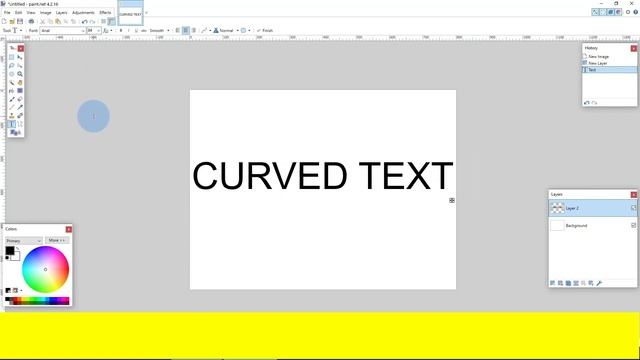Select the Zoom magnifier tool

click(20, 74)
